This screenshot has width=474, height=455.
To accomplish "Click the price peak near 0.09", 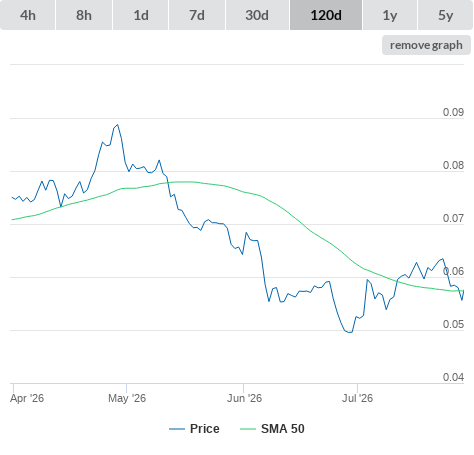I will click(117, 125).
